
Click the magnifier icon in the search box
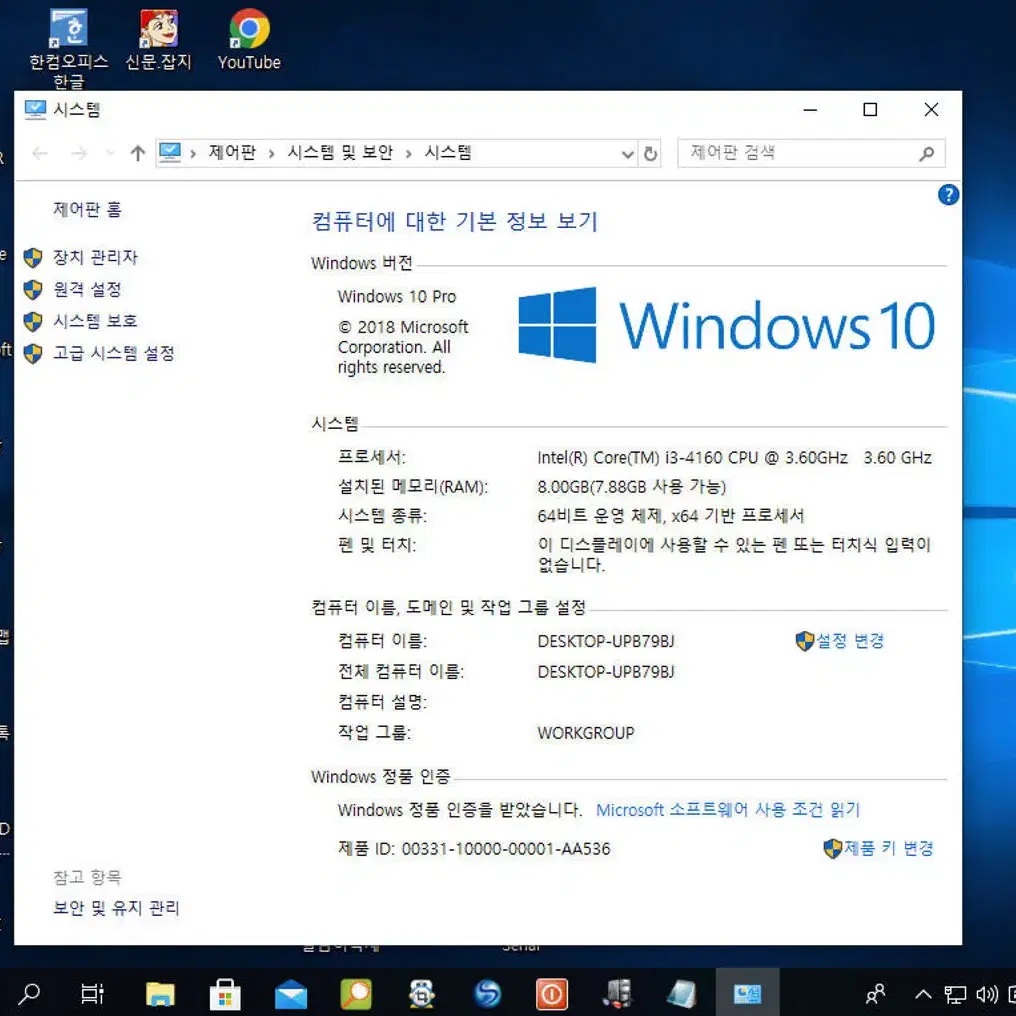click(x=927, y=154)
